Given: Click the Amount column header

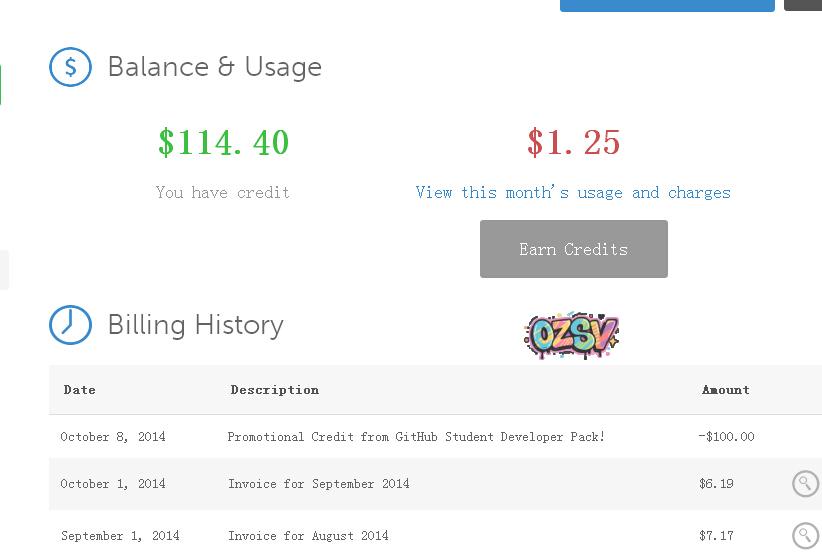Looking at the screenshot, I should (x=726, y=390).
